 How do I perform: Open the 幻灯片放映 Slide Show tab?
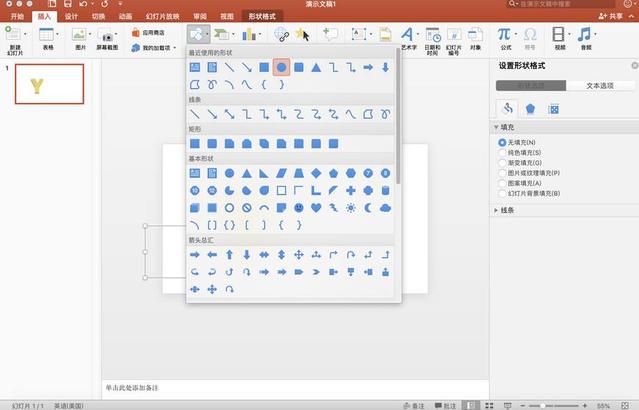point(163,16)
